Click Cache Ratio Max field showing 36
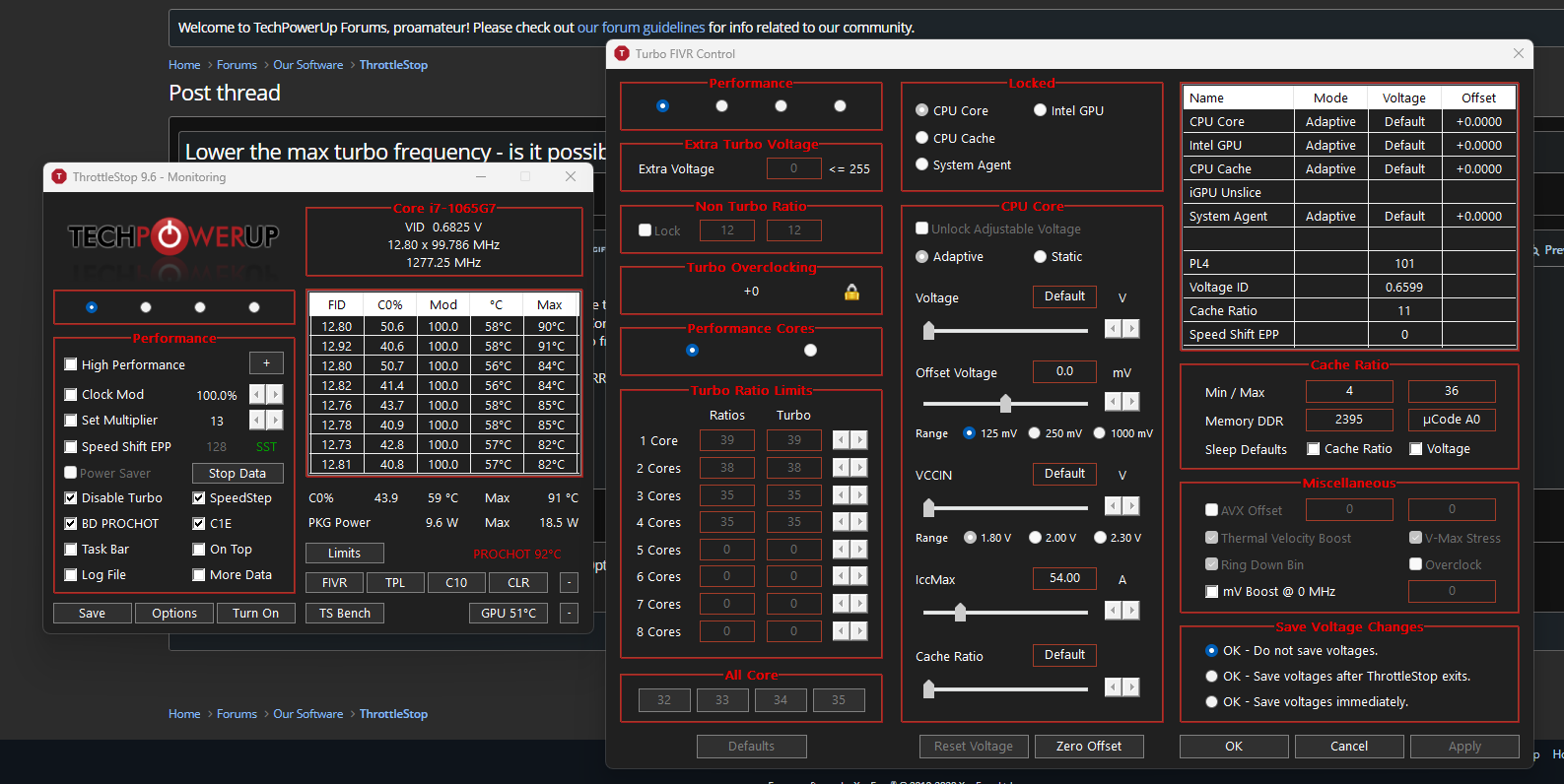The width and height of the screenshot is (1564, 784). click(x=1452, y=391)
